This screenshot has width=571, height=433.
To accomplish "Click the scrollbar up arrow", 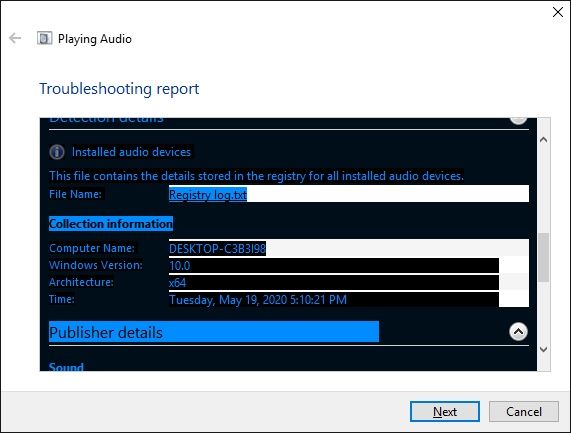I will [544, 140].
